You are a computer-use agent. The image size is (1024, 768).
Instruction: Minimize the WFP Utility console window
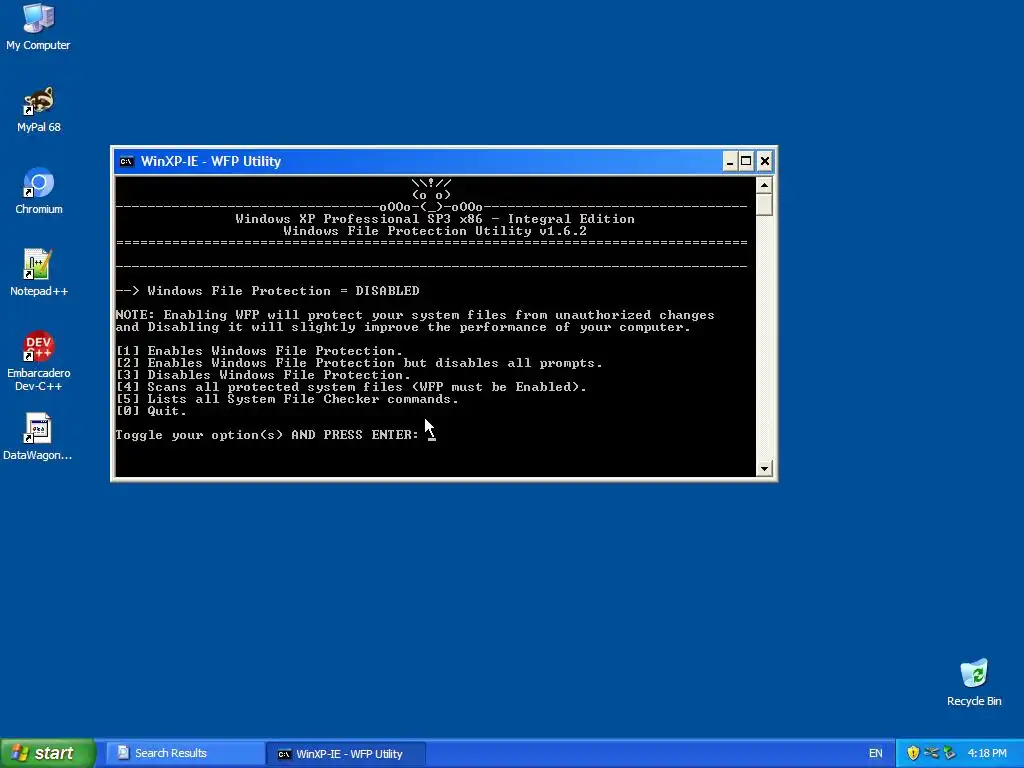point(729,161)
